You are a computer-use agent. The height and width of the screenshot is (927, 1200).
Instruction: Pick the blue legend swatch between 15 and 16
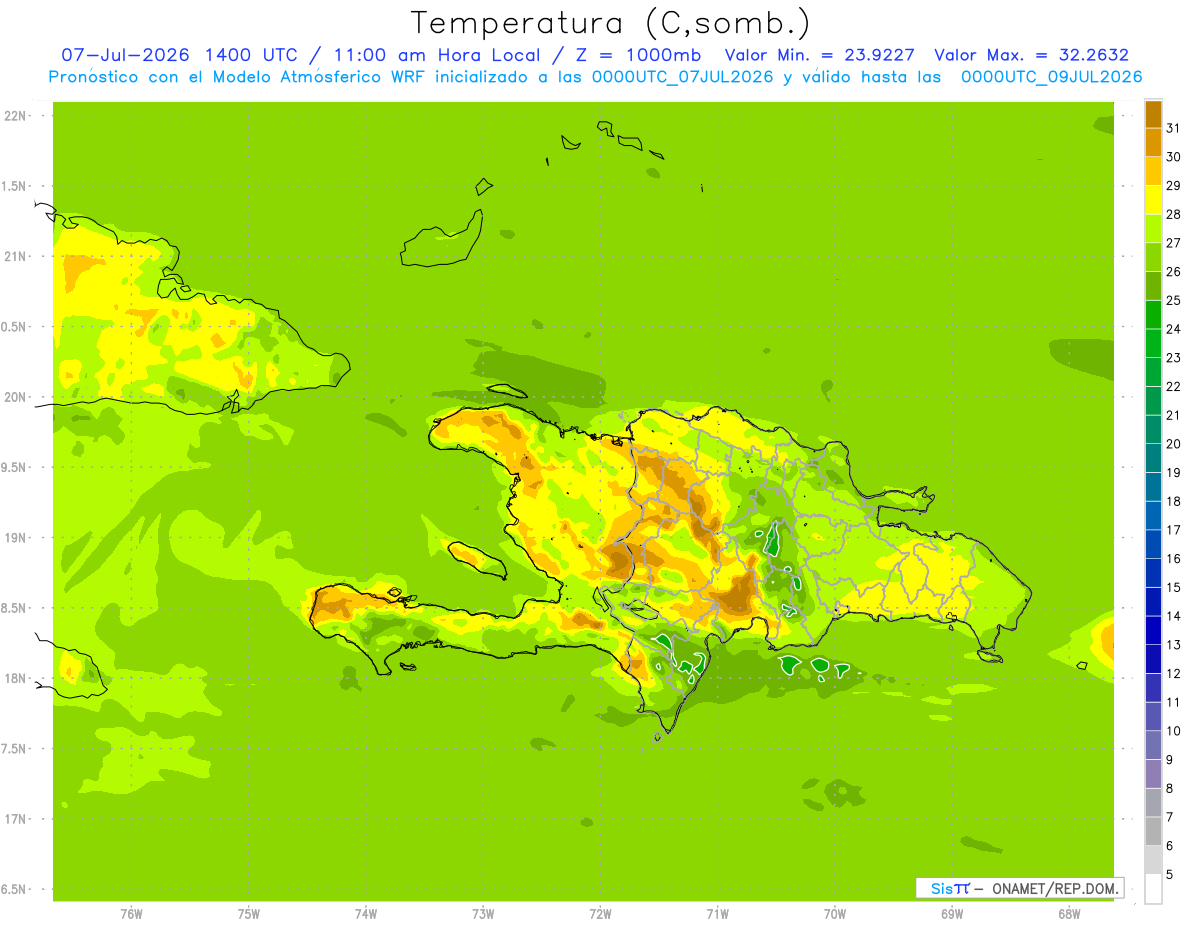pyautogui.click(x=1153, y=573)
